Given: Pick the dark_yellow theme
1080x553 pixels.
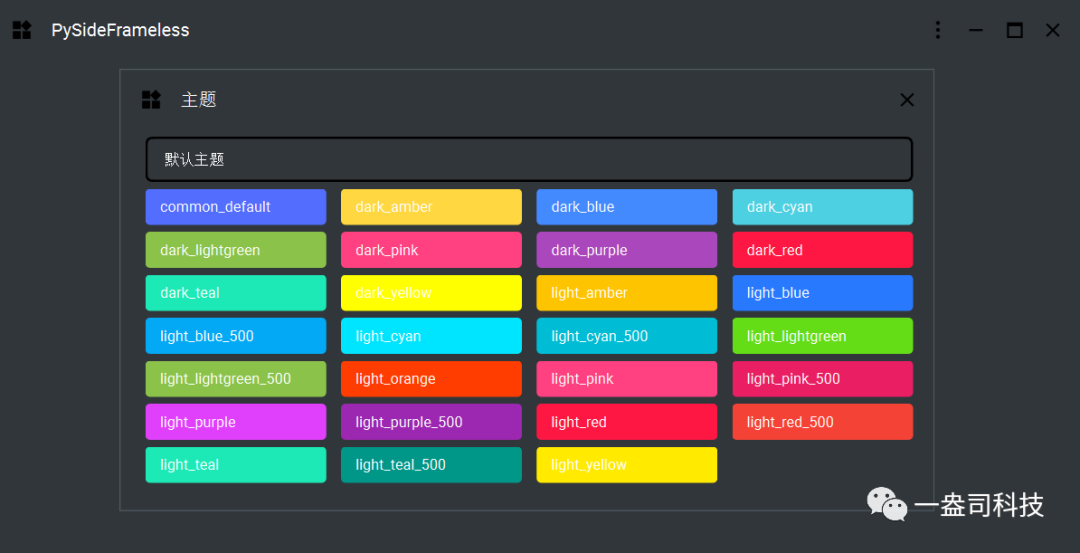Looking at the screenshot, I should pos(431,293).
